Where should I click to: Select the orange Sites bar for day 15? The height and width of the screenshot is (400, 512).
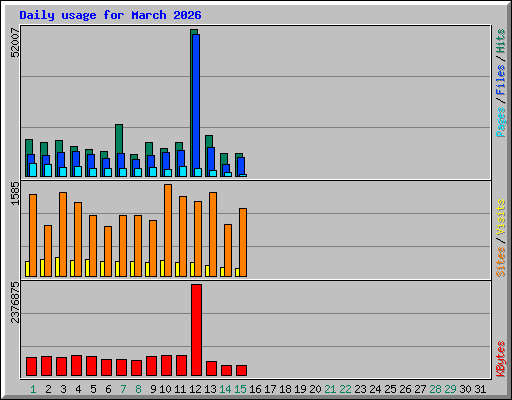click(x=243, y=242)
